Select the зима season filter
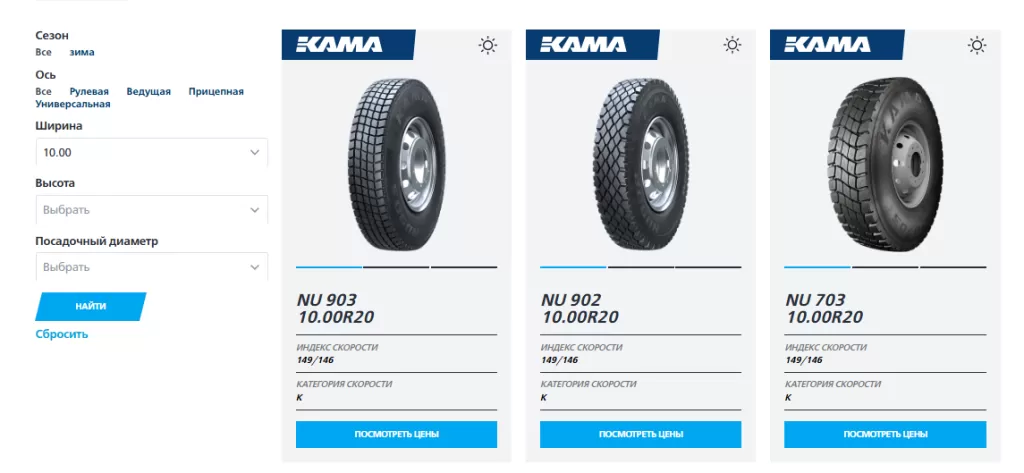Image resolution: width=1024 pixels, height=473 pixels. (x=82, y=52)
